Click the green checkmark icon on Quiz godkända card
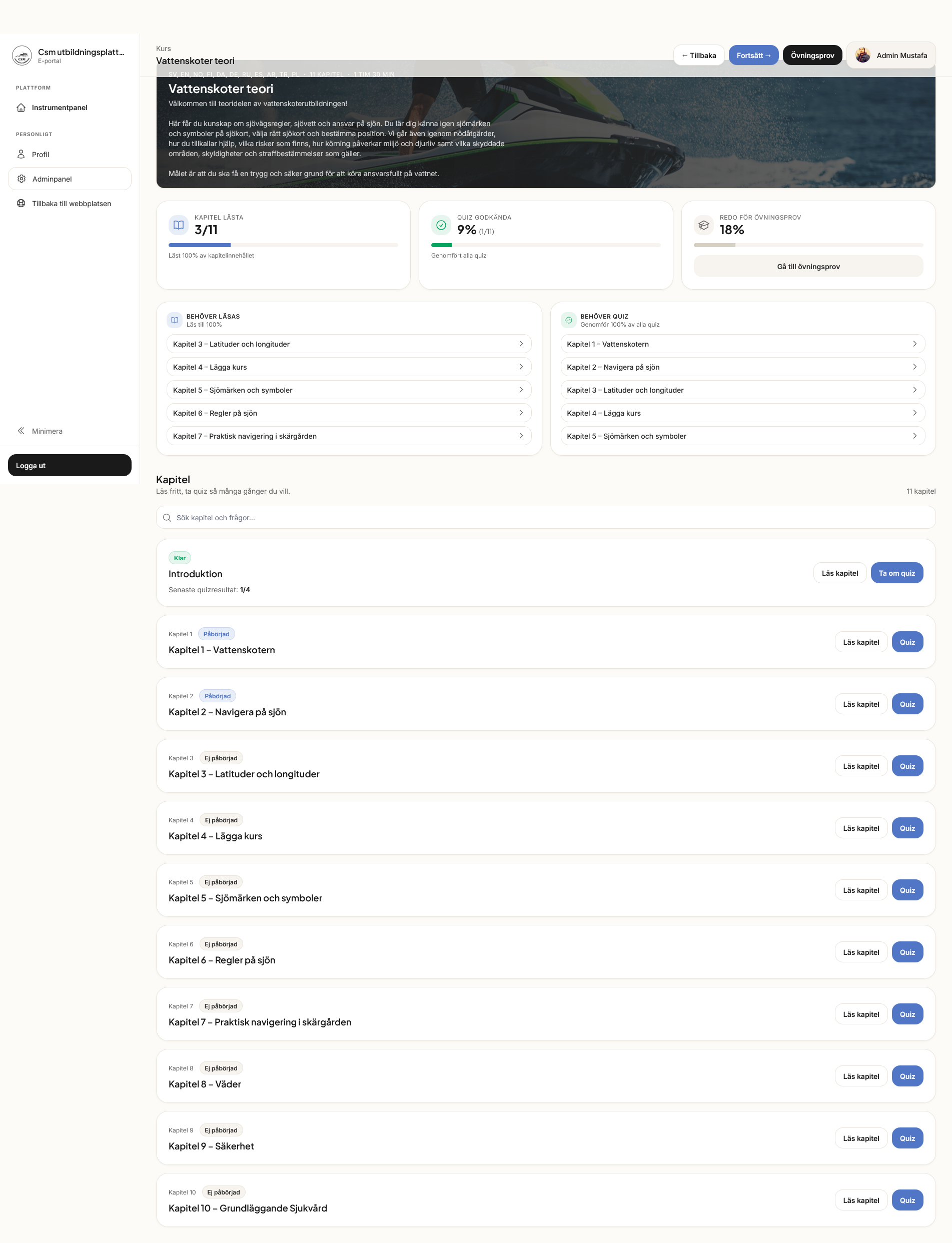952x1243 pixels. click(x=441, y=225)
